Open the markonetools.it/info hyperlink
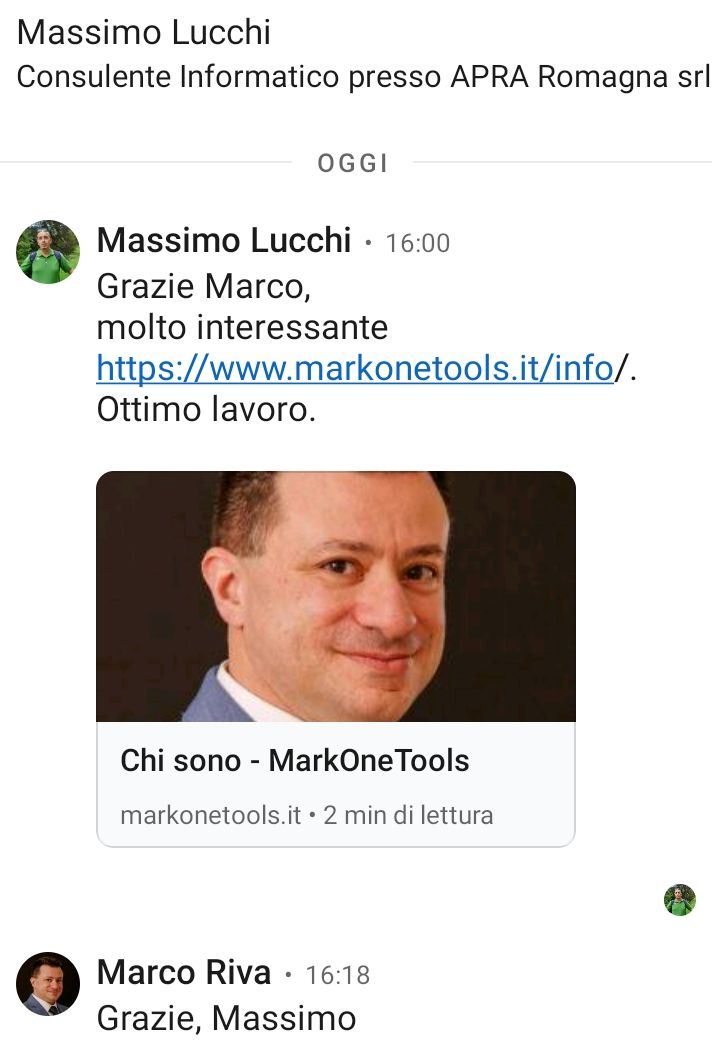The width and height of the screenshot is (712, 1047). point(355,368)
